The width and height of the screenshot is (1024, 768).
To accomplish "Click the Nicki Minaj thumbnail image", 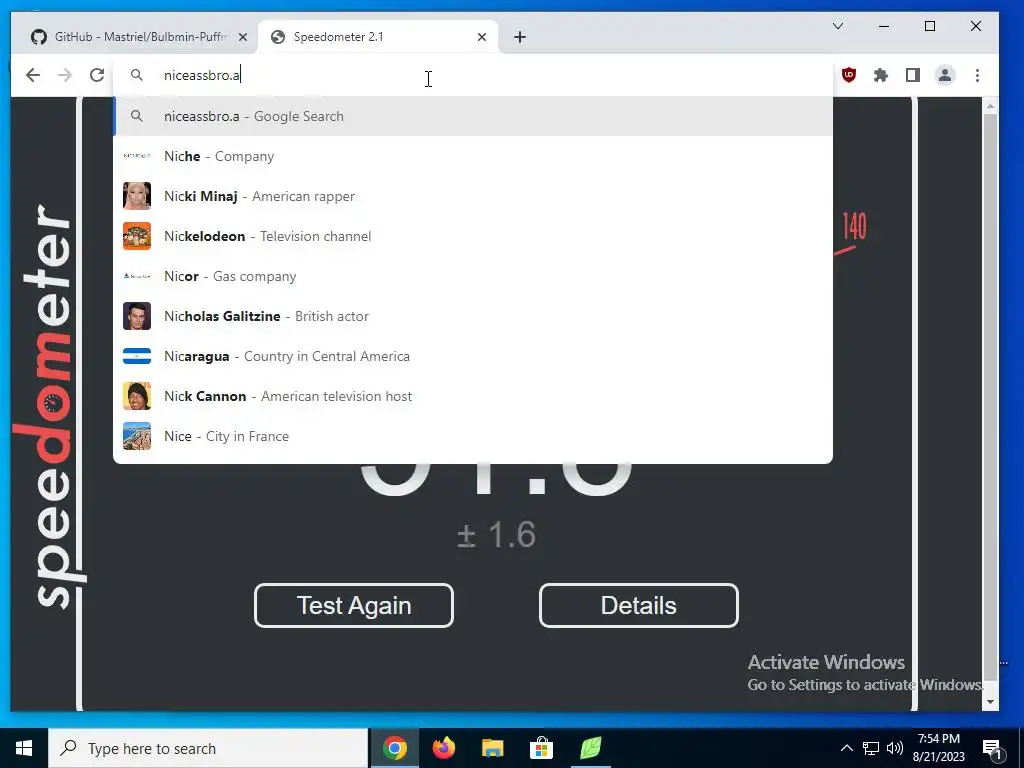I will click(x=137, y=196).
